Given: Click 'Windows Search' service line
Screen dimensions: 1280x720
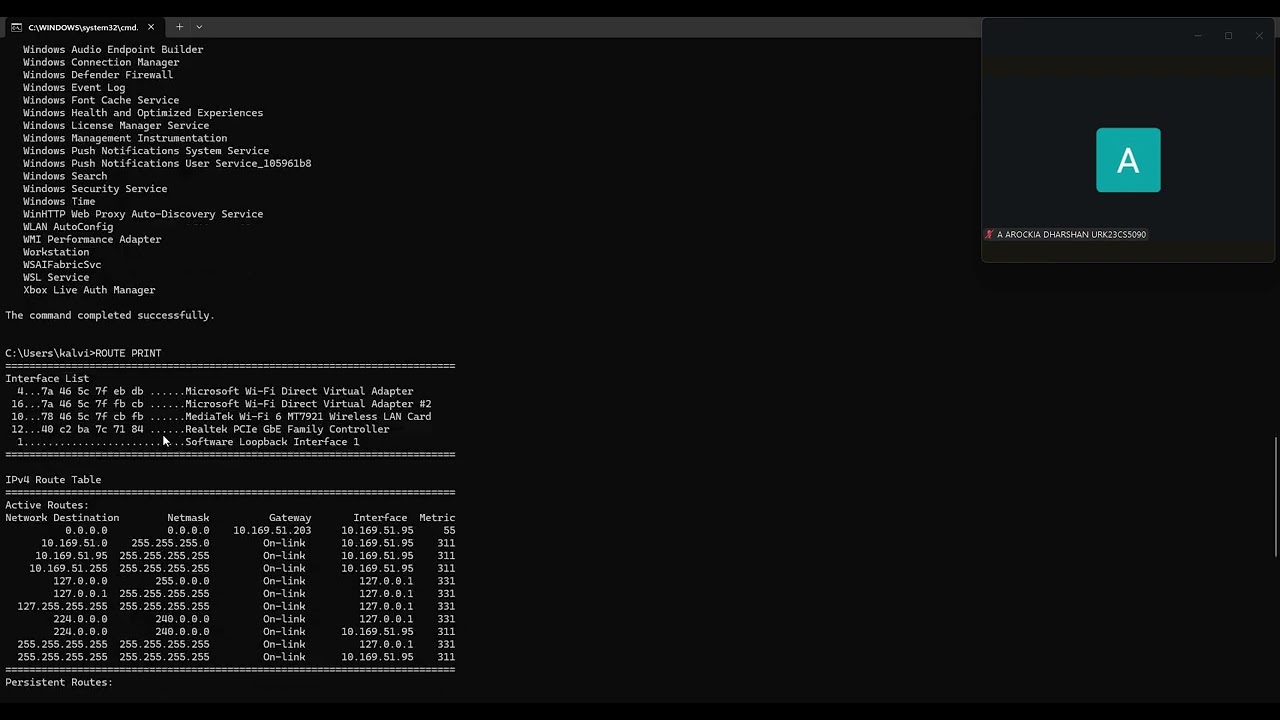Looking at the screenshot, I should 65,176.
